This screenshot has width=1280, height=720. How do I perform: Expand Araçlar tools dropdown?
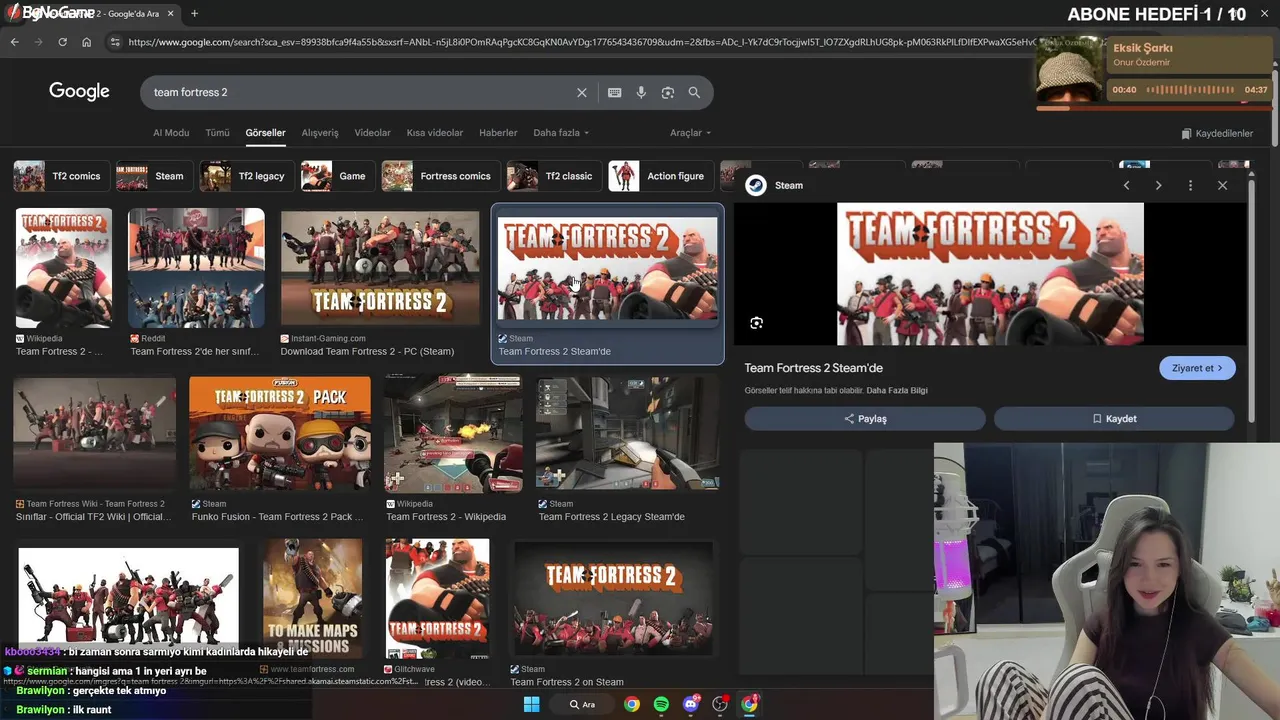pos(690,132)
